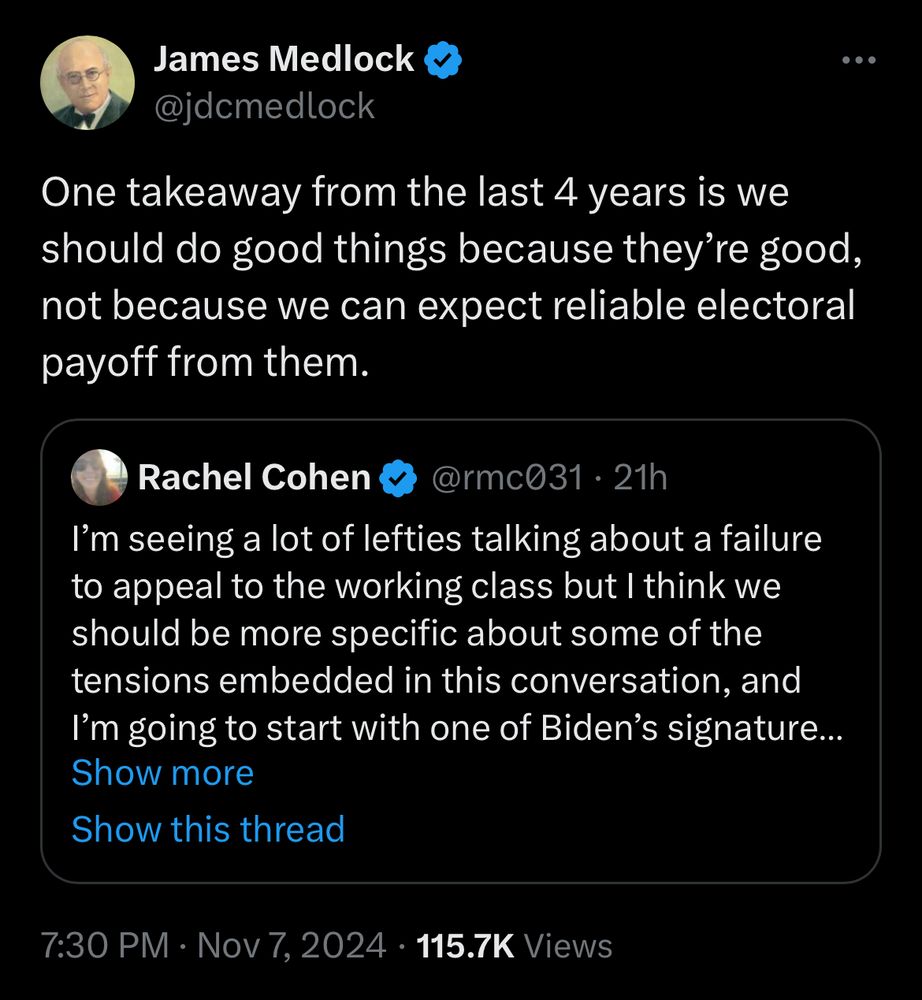Click the @jdcmedlock handle
Viewport: 922px width, 1000px height.
pyautogui.click(x=264, y=106)
